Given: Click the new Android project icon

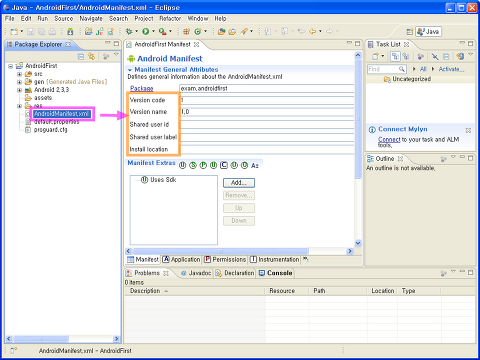Looking at the screenshot, I should click(88, 32).
